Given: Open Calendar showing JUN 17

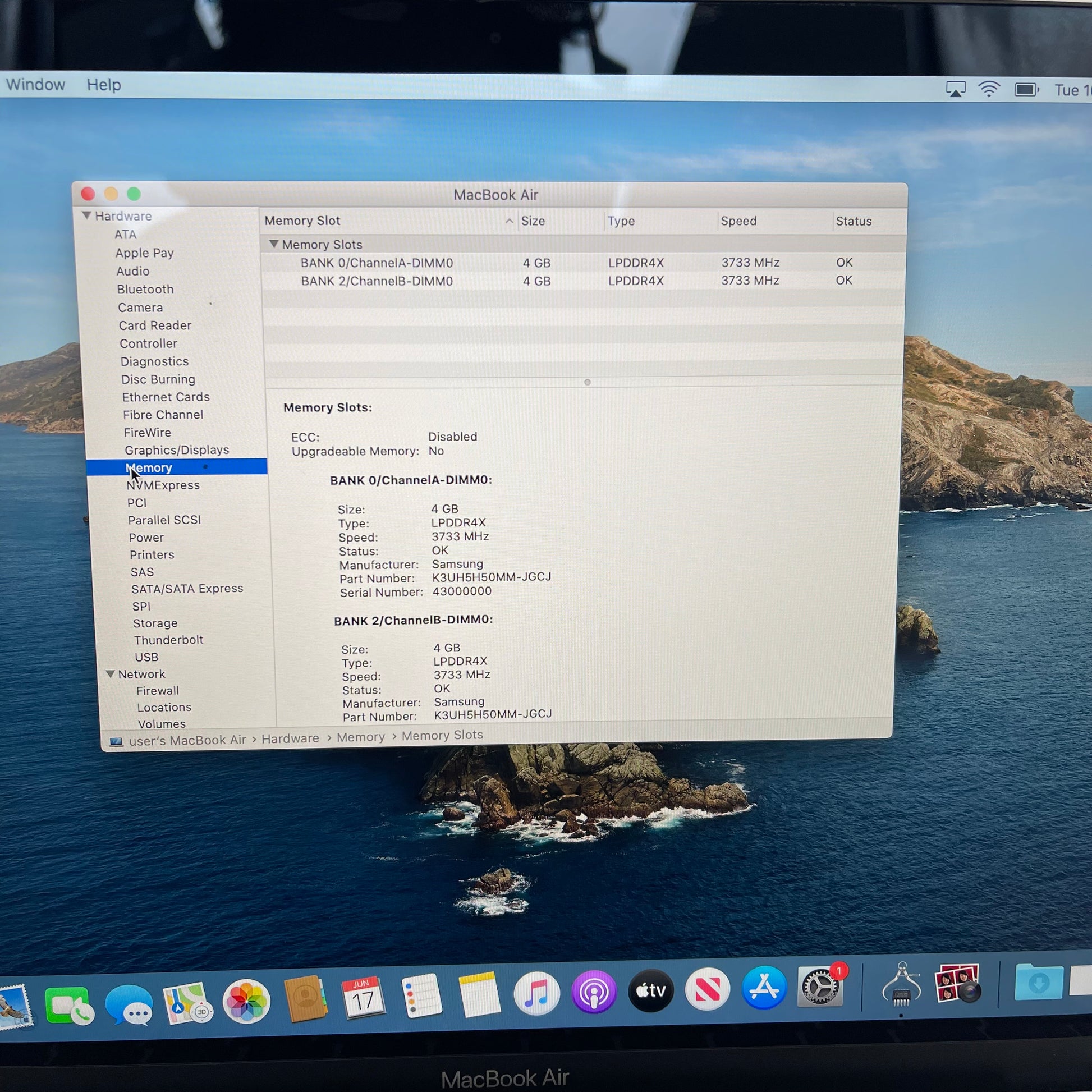Looking at the screenshot, I should coord(363,998).
